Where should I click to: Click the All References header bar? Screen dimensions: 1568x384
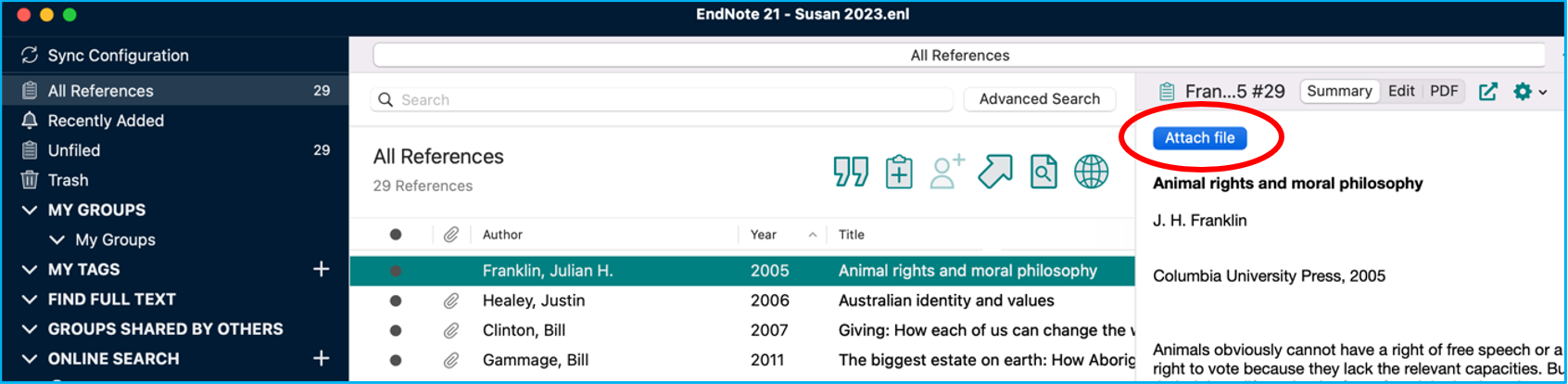click(959, 55)
